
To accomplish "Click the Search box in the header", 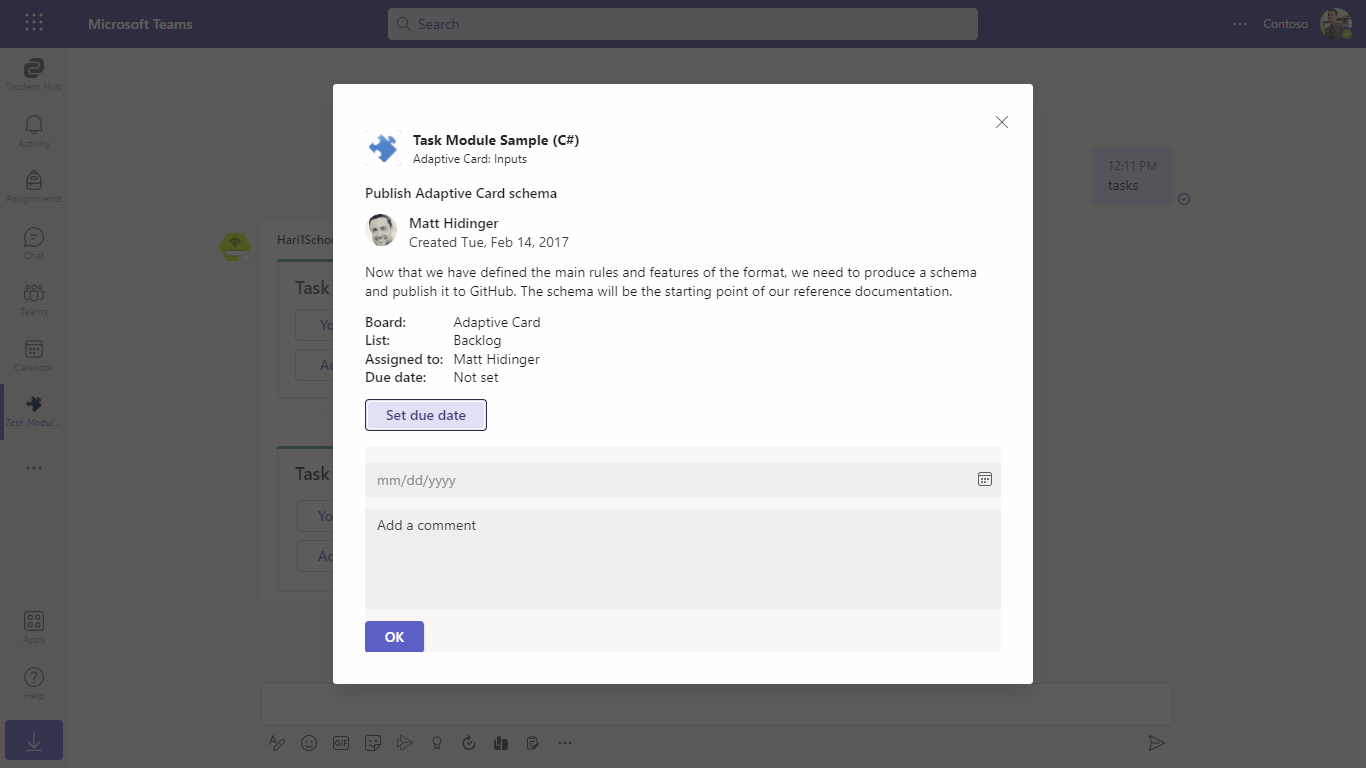I will point(683,24).
